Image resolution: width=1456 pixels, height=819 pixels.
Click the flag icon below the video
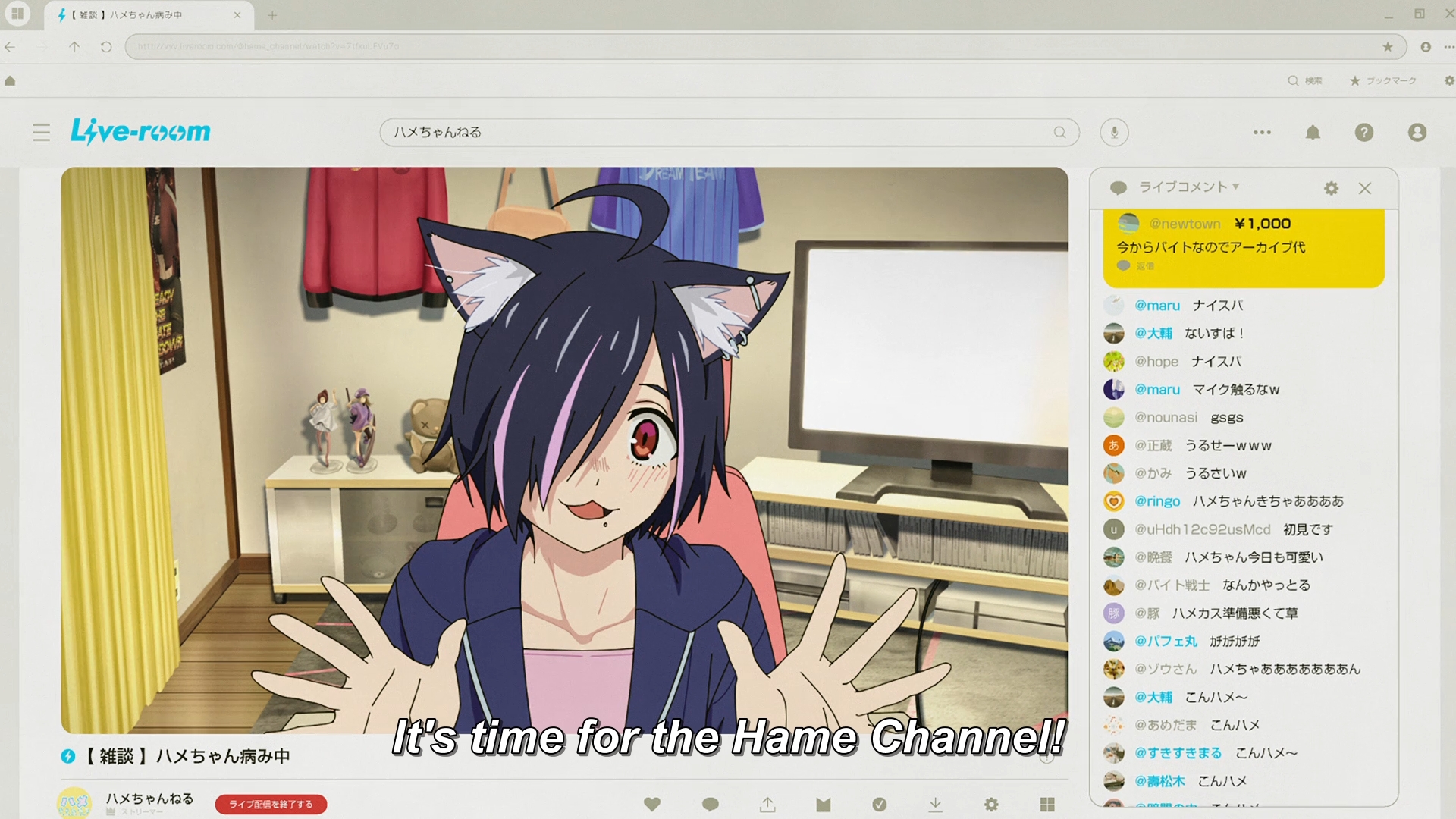[824, 804]
